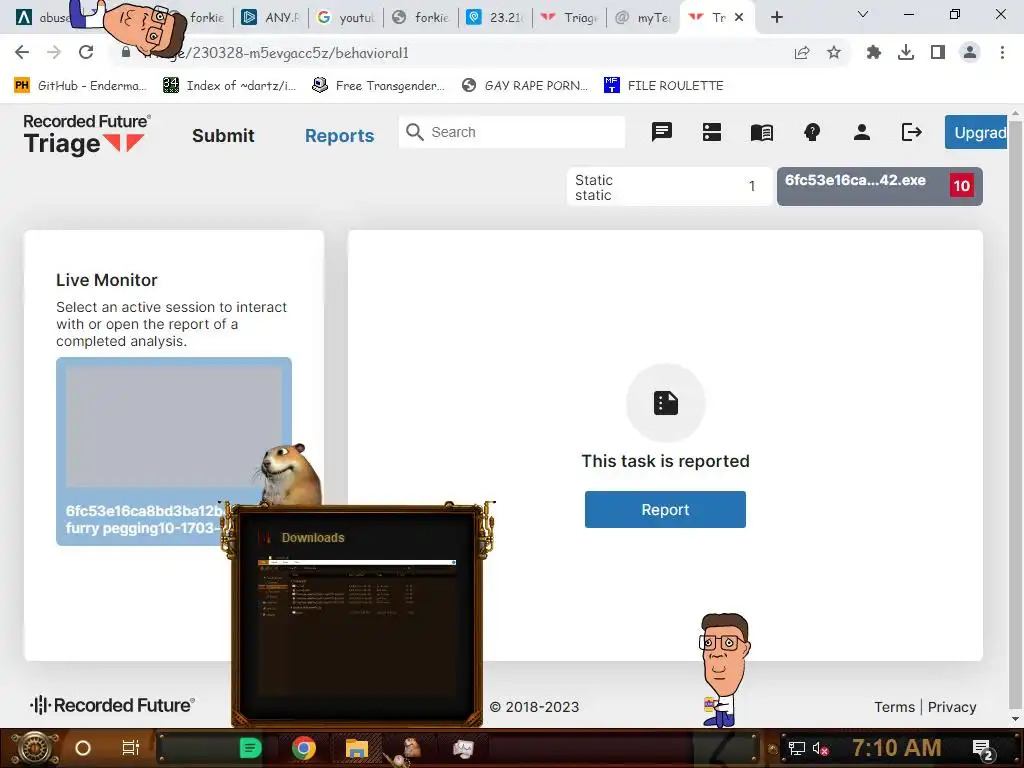Click the Recorded Future footer logo

pyautogui.click(x=112, y=705)
